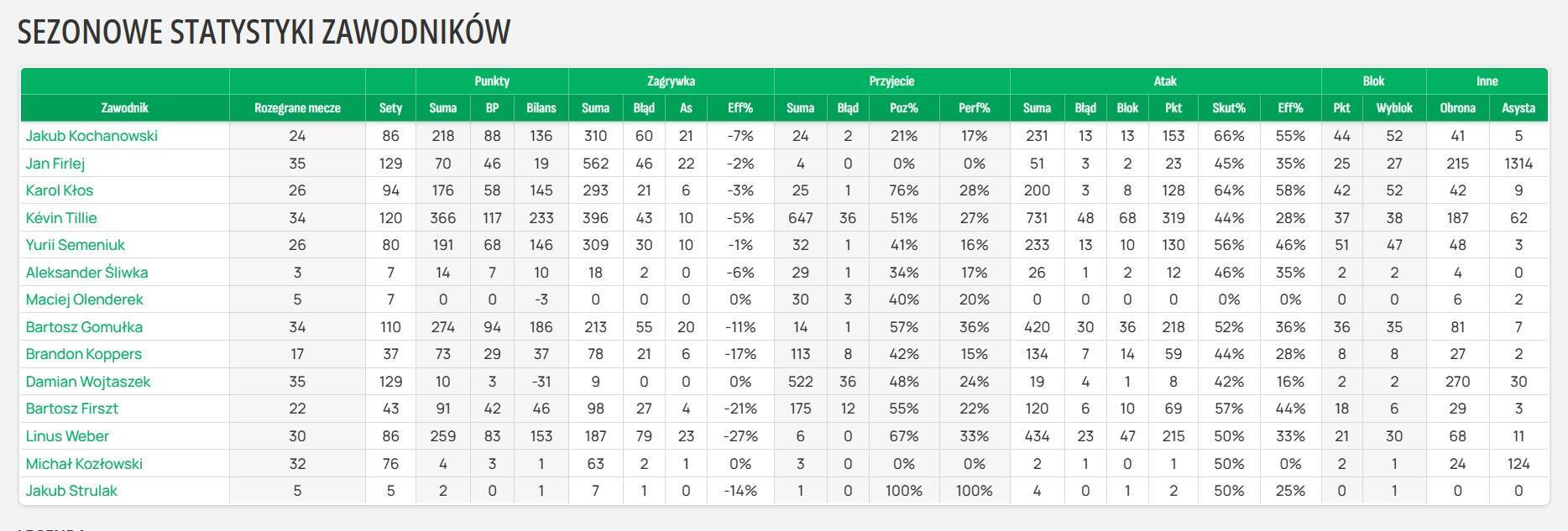1568x531 pixels.
Task: Open Linus Weber player page
Action: coord(67,436)
